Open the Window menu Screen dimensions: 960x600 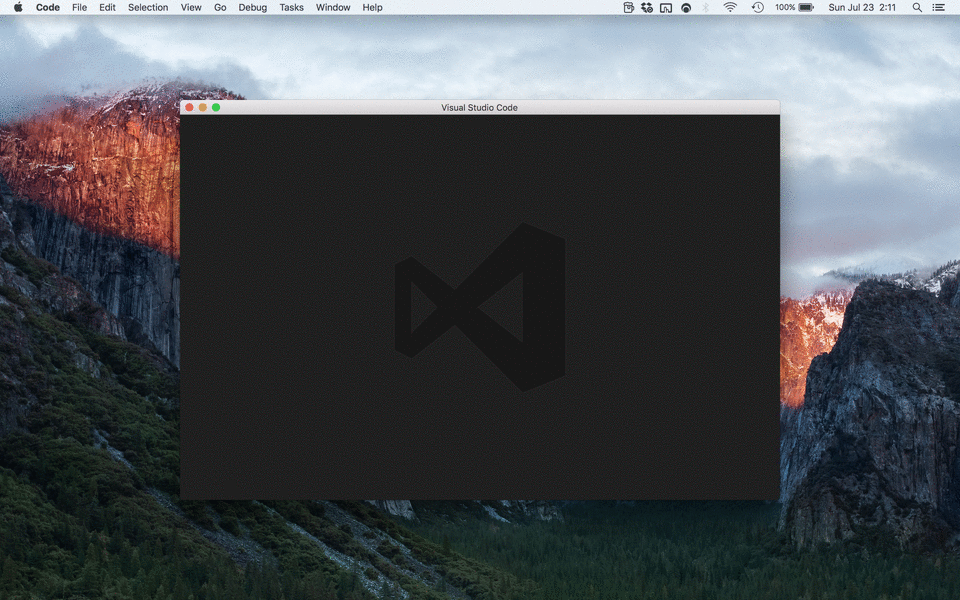tap(333, 7)
